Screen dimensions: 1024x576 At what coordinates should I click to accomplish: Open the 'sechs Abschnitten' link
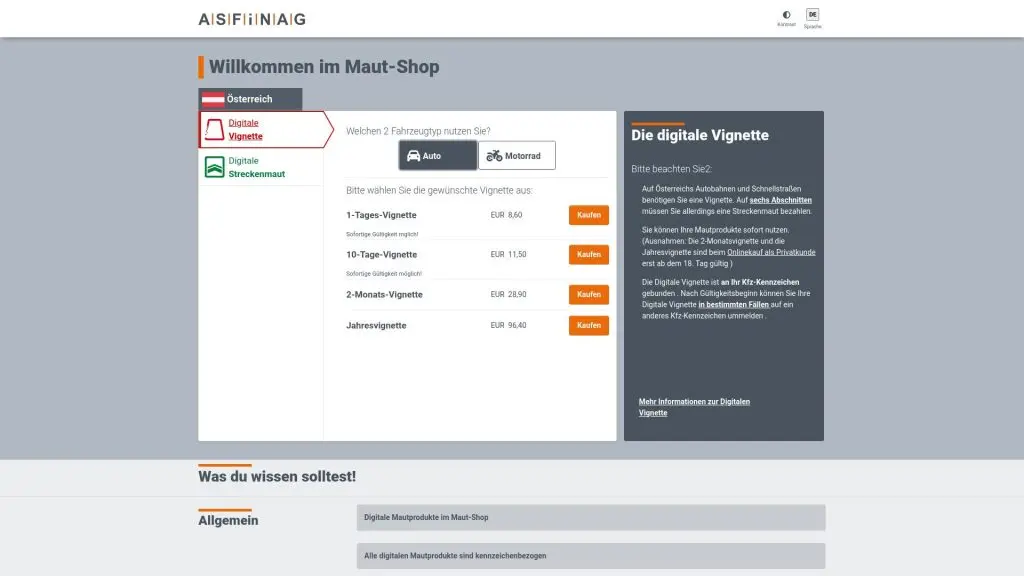780,200
